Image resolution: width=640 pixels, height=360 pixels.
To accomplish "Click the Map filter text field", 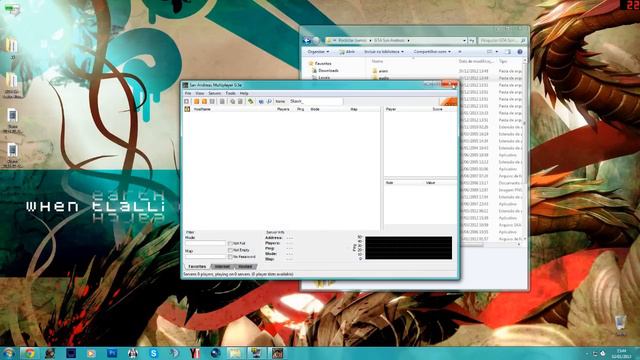I will tap(205, 256).
